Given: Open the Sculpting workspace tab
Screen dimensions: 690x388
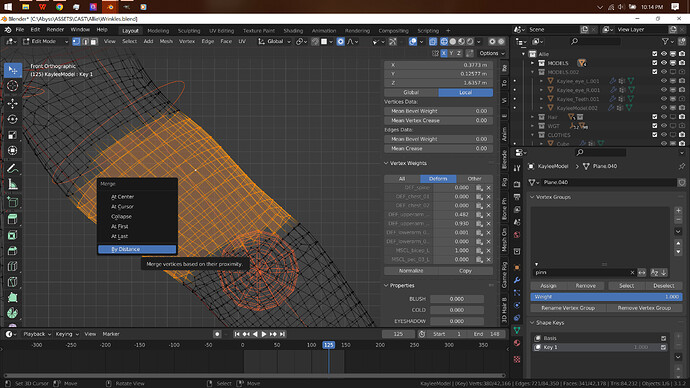Looking at the screenshot, I should [189, 31].
